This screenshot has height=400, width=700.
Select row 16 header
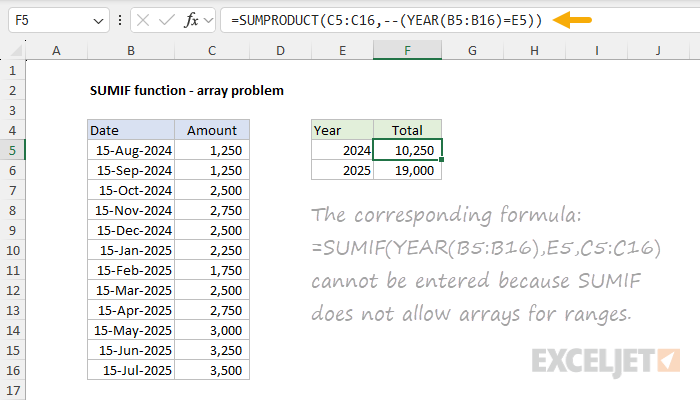(x=12, y=371)
